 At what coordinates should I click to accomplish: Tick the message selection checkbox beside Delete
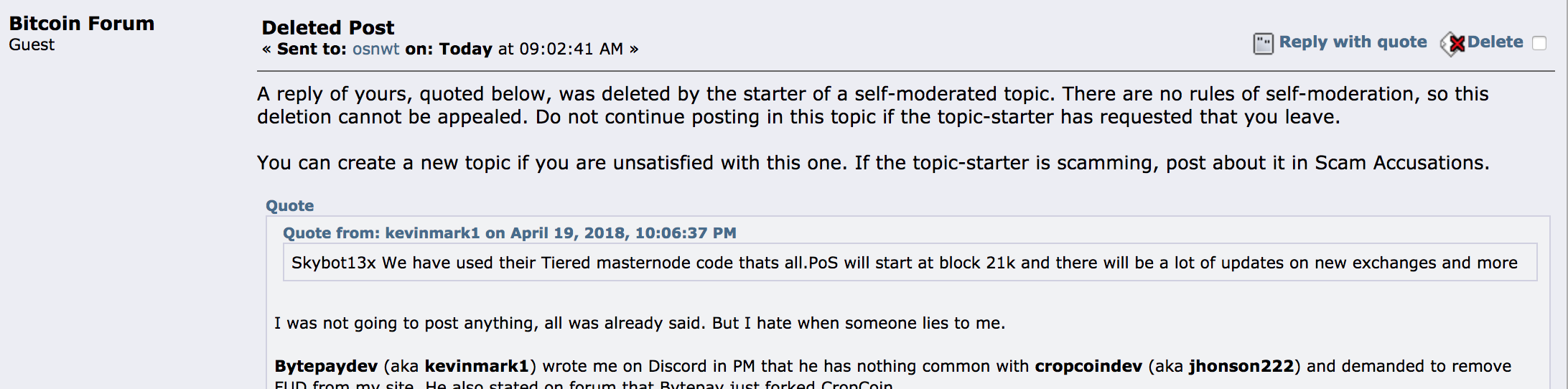pyautogui.click(x=1539, y=43)
